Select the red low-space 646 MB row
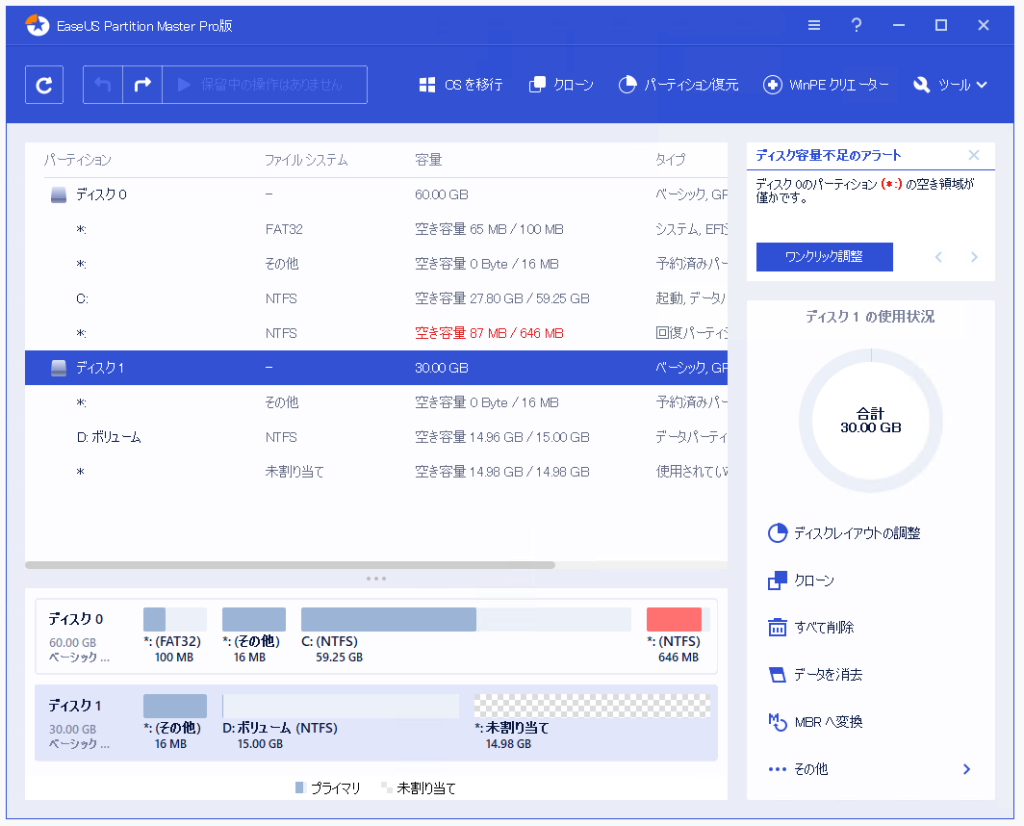 click(376, 333)
